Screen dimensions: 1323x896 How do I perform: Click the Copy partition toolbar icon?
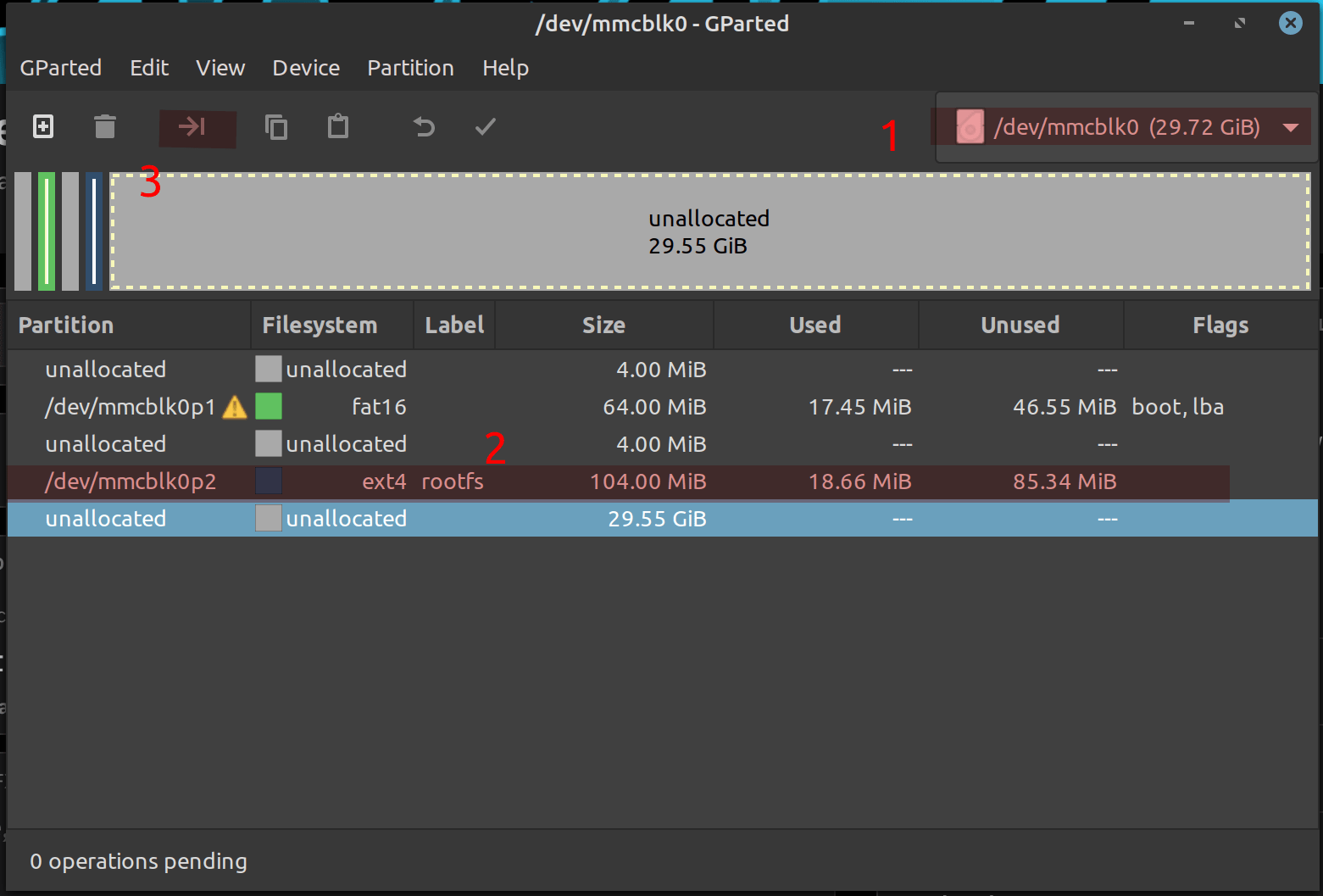pos(276,127)
